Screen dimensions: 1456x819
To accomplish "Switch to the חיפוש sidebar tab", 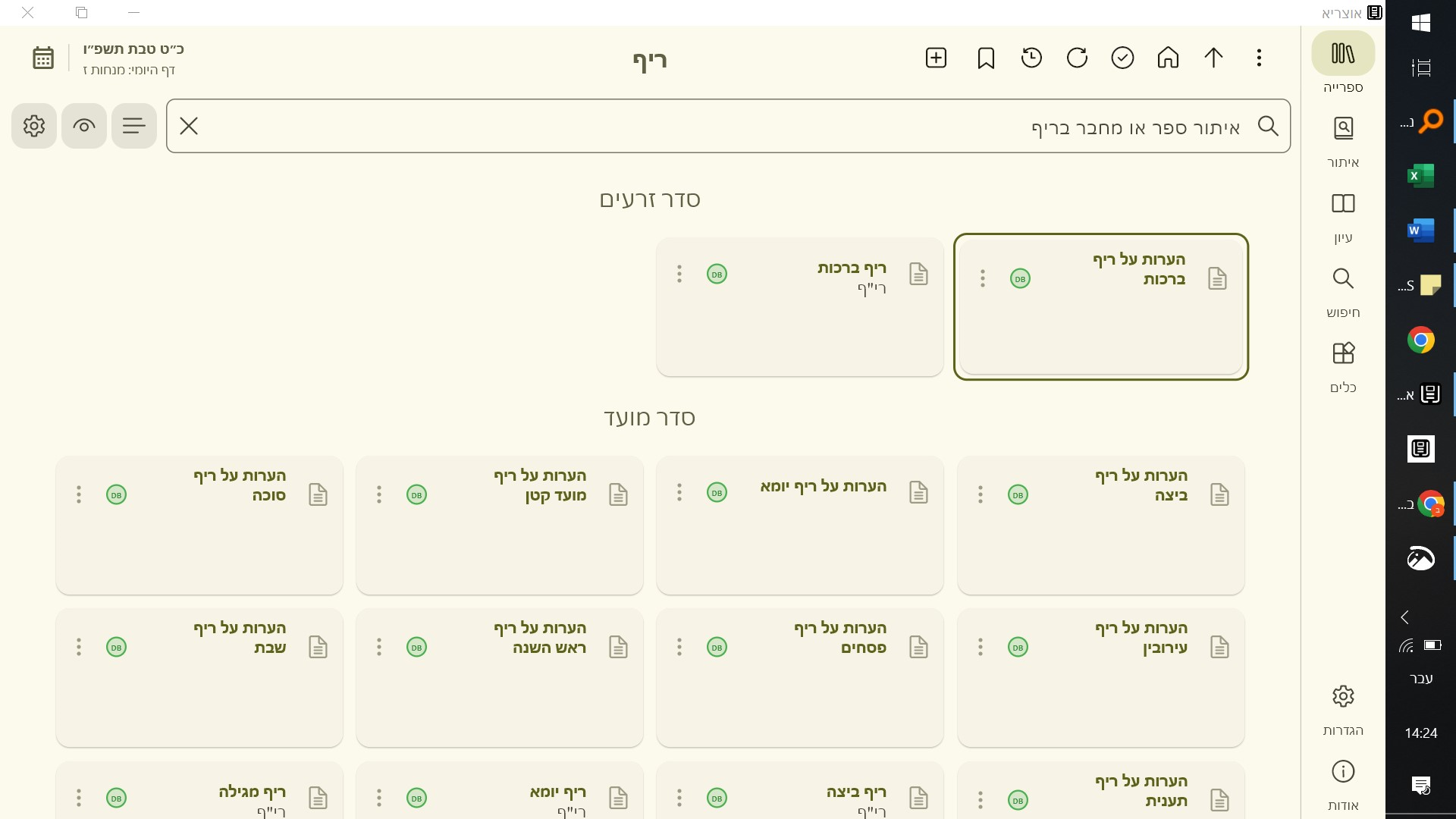I will pyautogui.click(x=1343, y=292).
